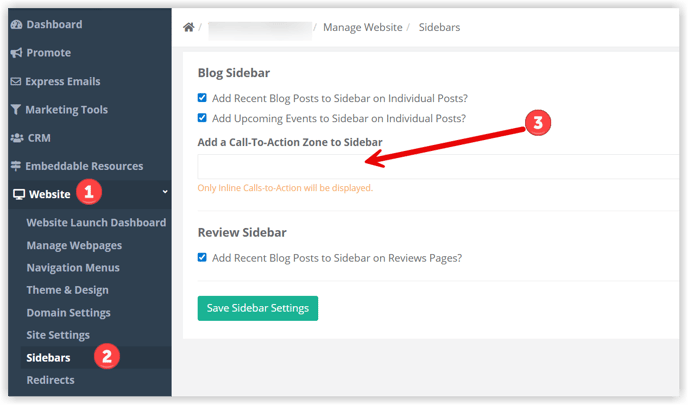
Task: Click the Website monitor icon
Action: pos(18,194)
